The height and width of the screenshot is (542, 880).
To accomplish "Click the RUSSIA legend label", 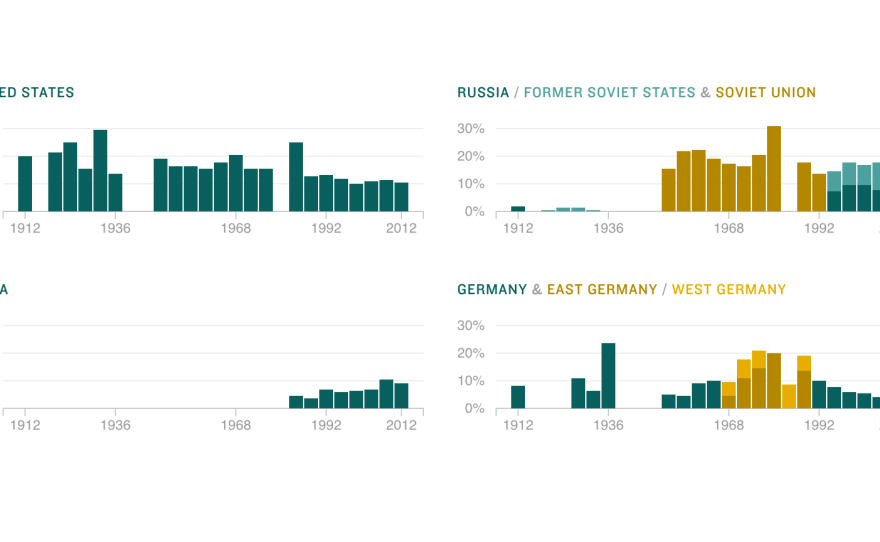I will pyautogui.click(x=483, y=93).
